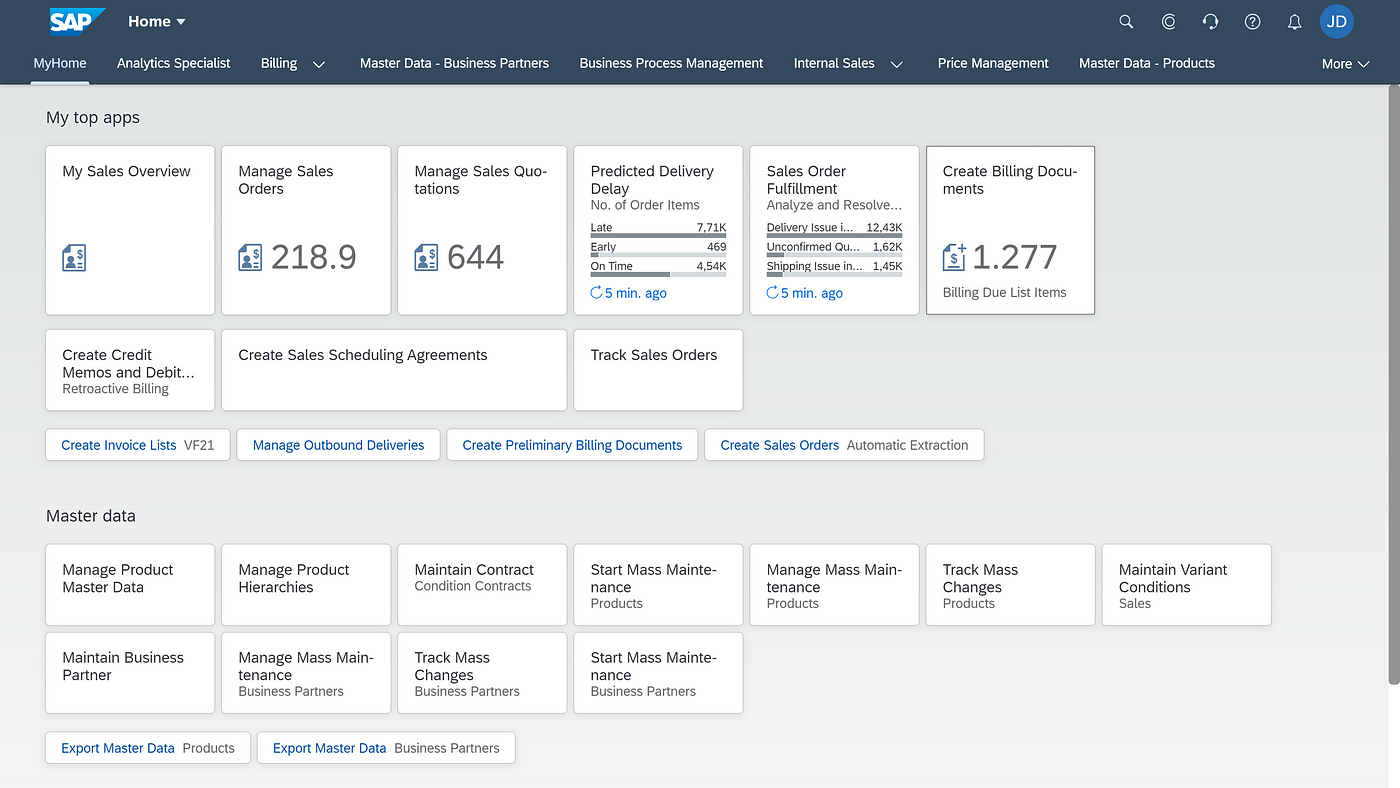1400x788 pixels.
Task: Open Manage Product Hierarchies tile
Action: [x=306, y=585]
